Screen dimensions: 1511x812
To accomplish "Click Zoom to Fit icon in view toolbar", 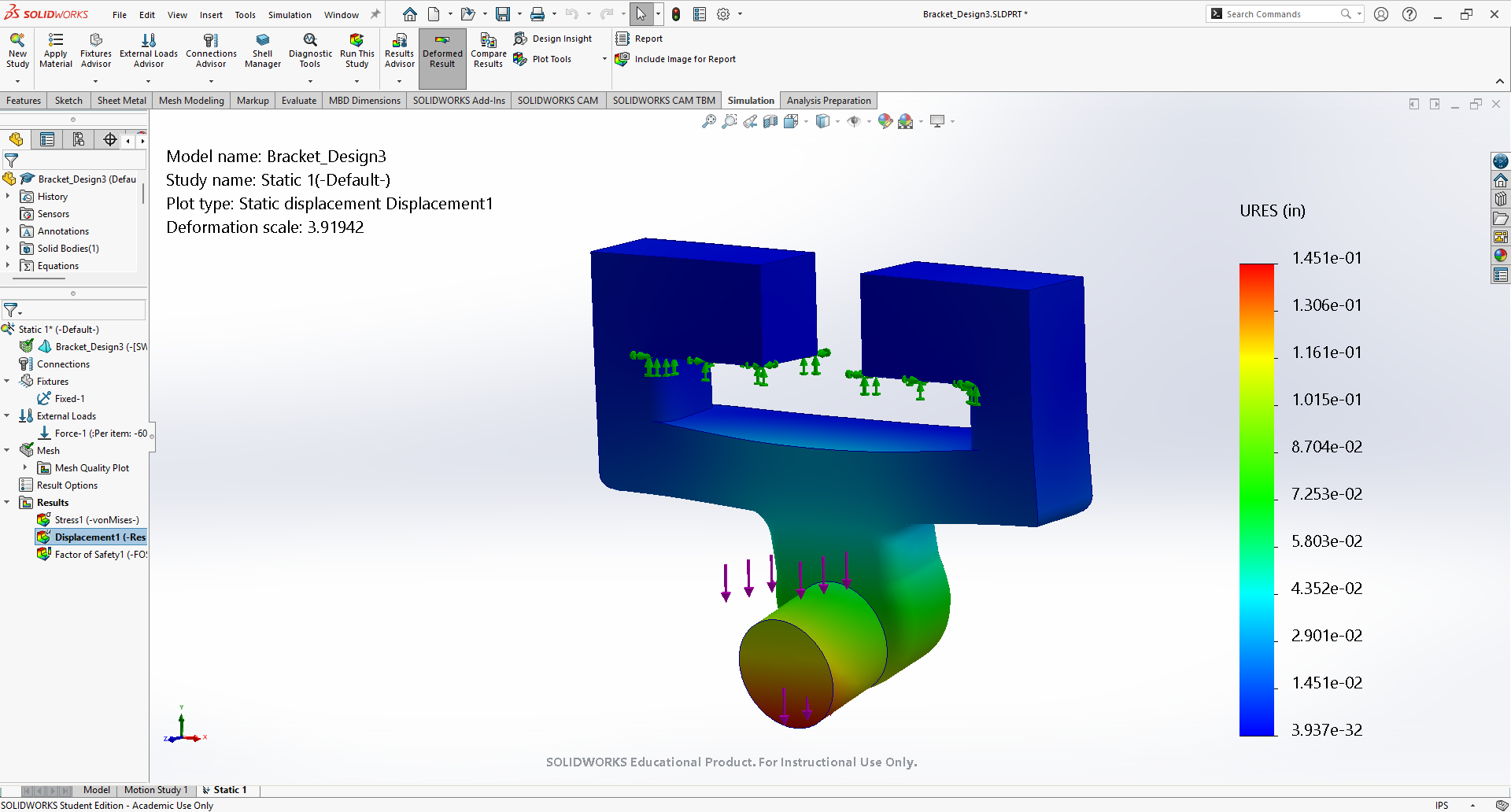I will (709, 121).
